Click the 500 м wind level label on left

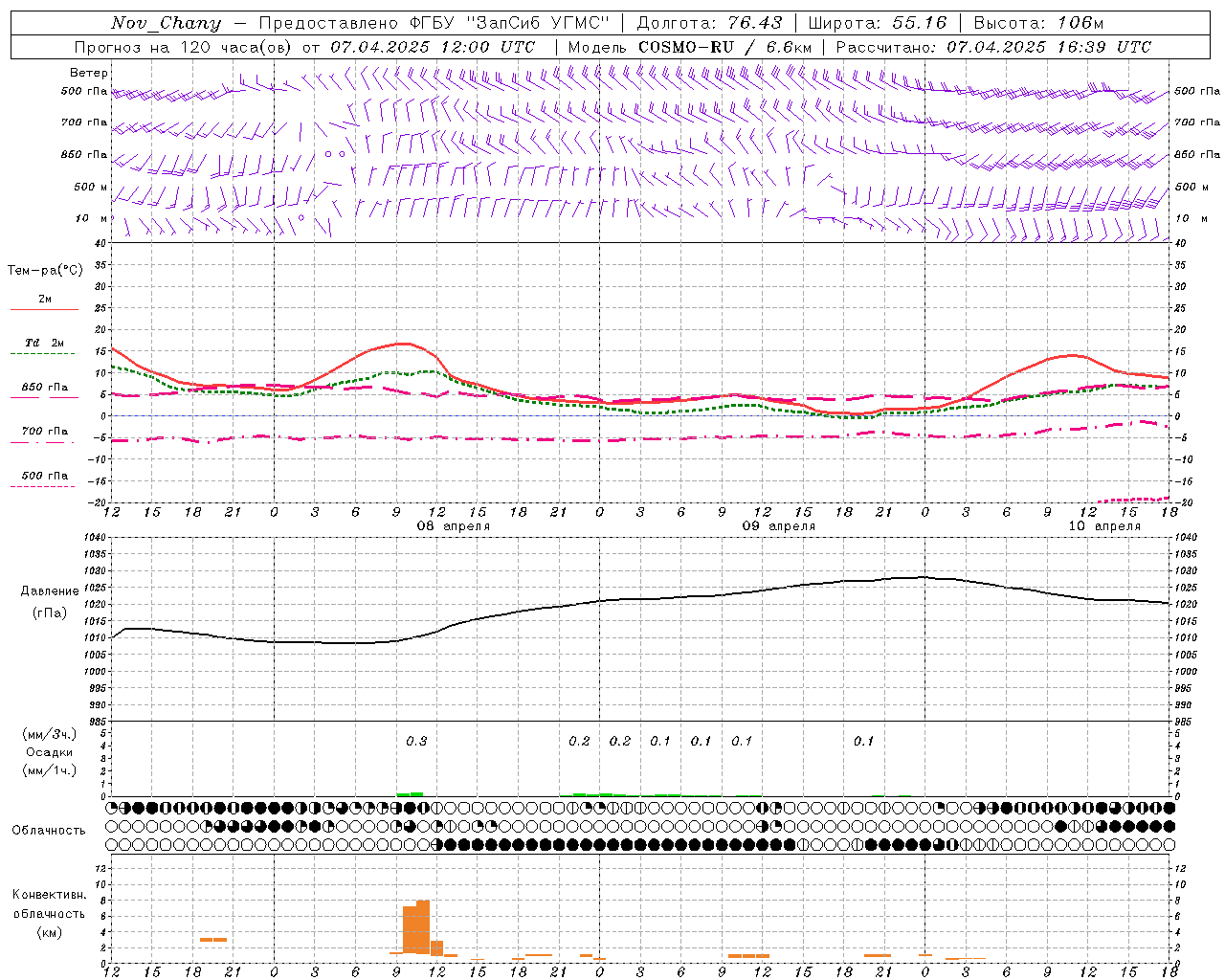coord(91,187)
